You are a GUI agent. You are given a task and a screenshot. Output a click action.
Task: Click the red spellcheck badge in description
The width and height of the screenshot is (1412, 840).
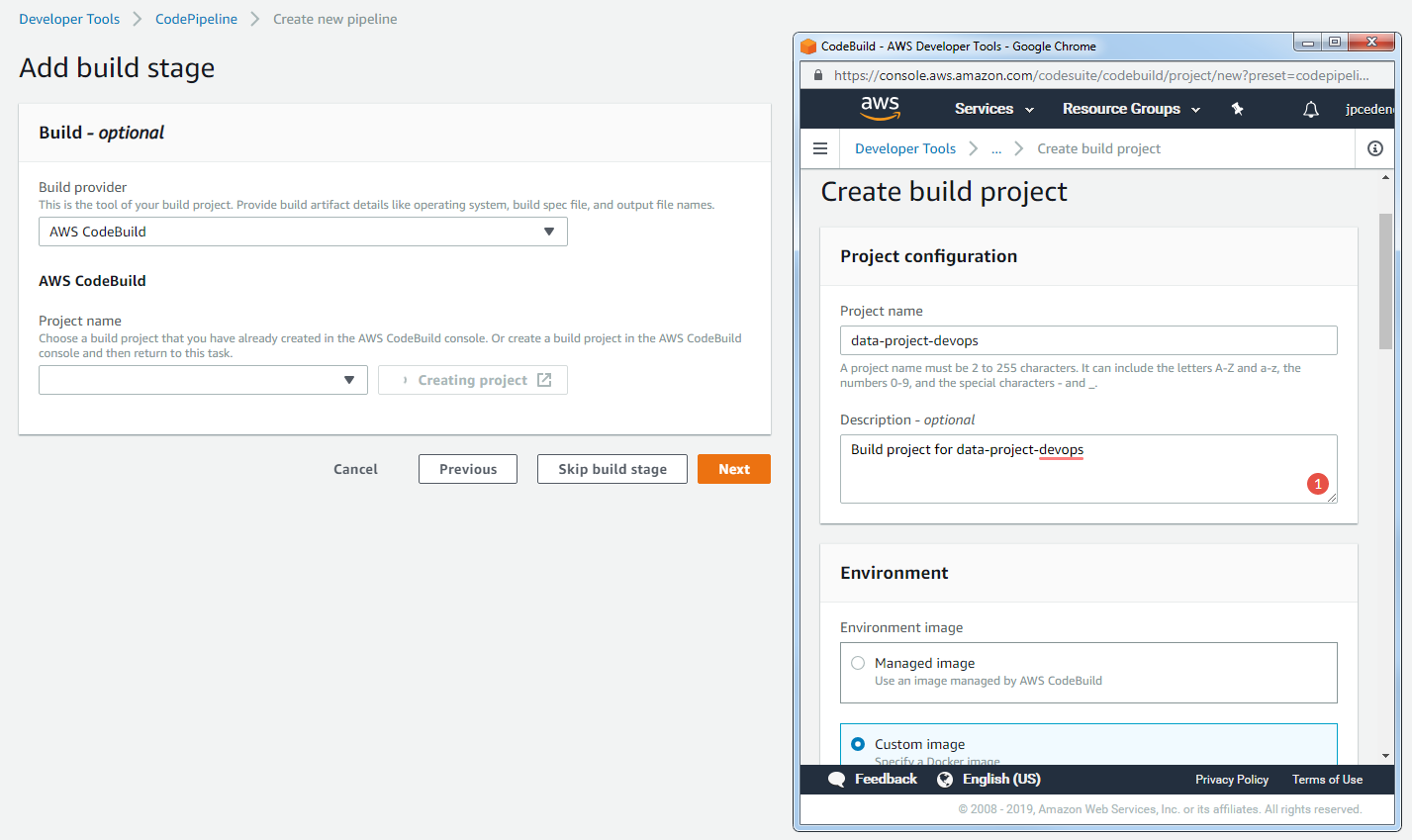coord(1318,484)
